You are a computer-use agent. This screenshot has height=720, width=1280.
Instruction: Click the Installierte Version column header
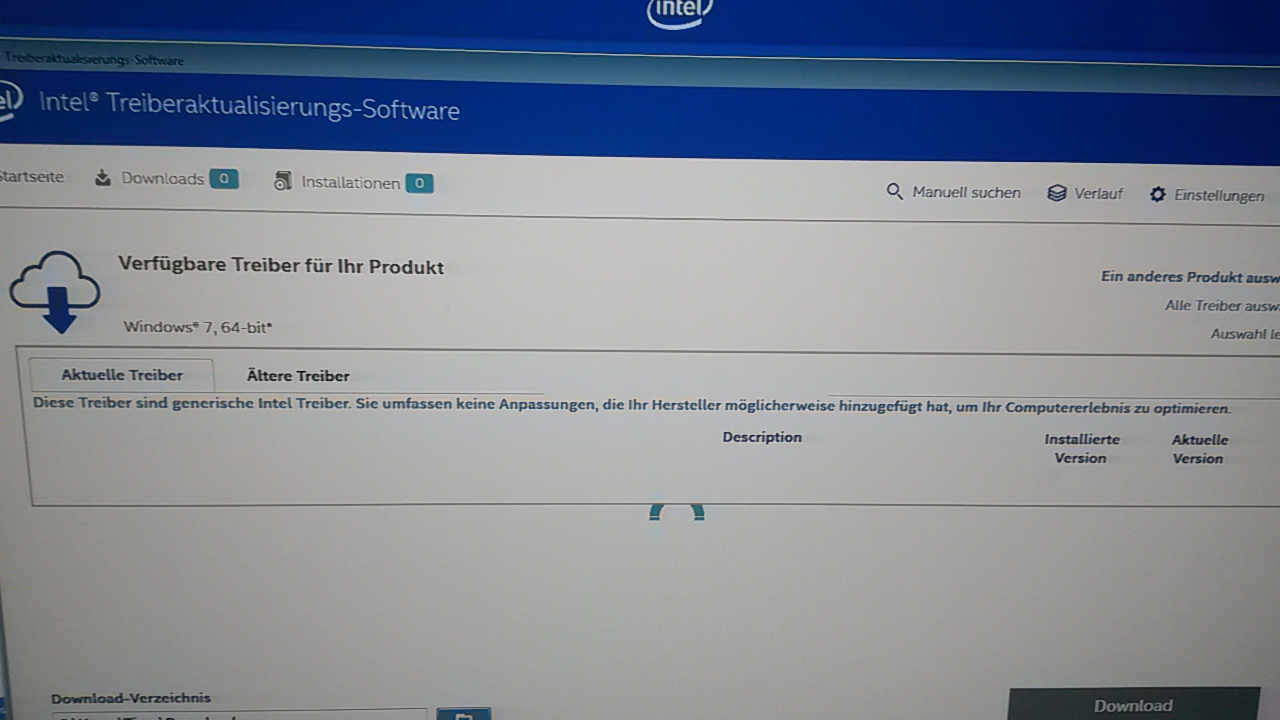[1081, 448]
